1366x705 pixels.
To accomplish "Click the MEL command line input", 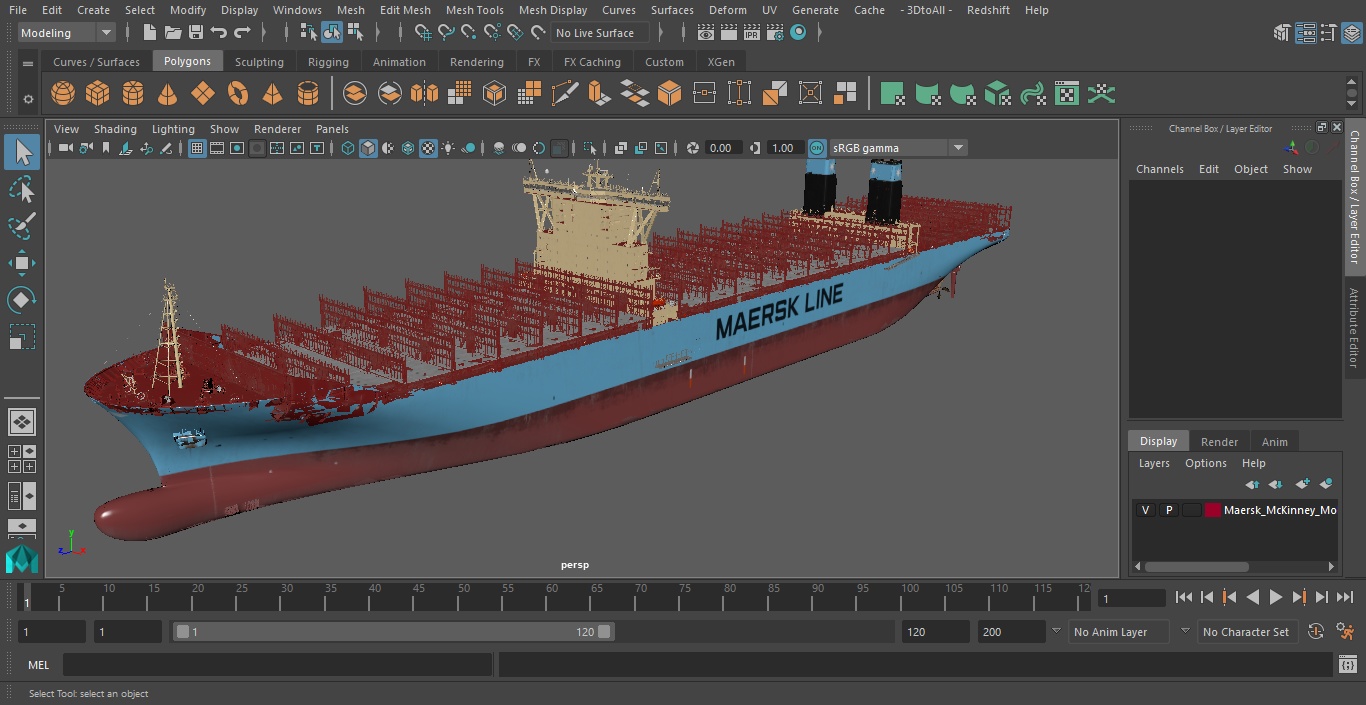I will pyautogui.click(x=278, y=665).
